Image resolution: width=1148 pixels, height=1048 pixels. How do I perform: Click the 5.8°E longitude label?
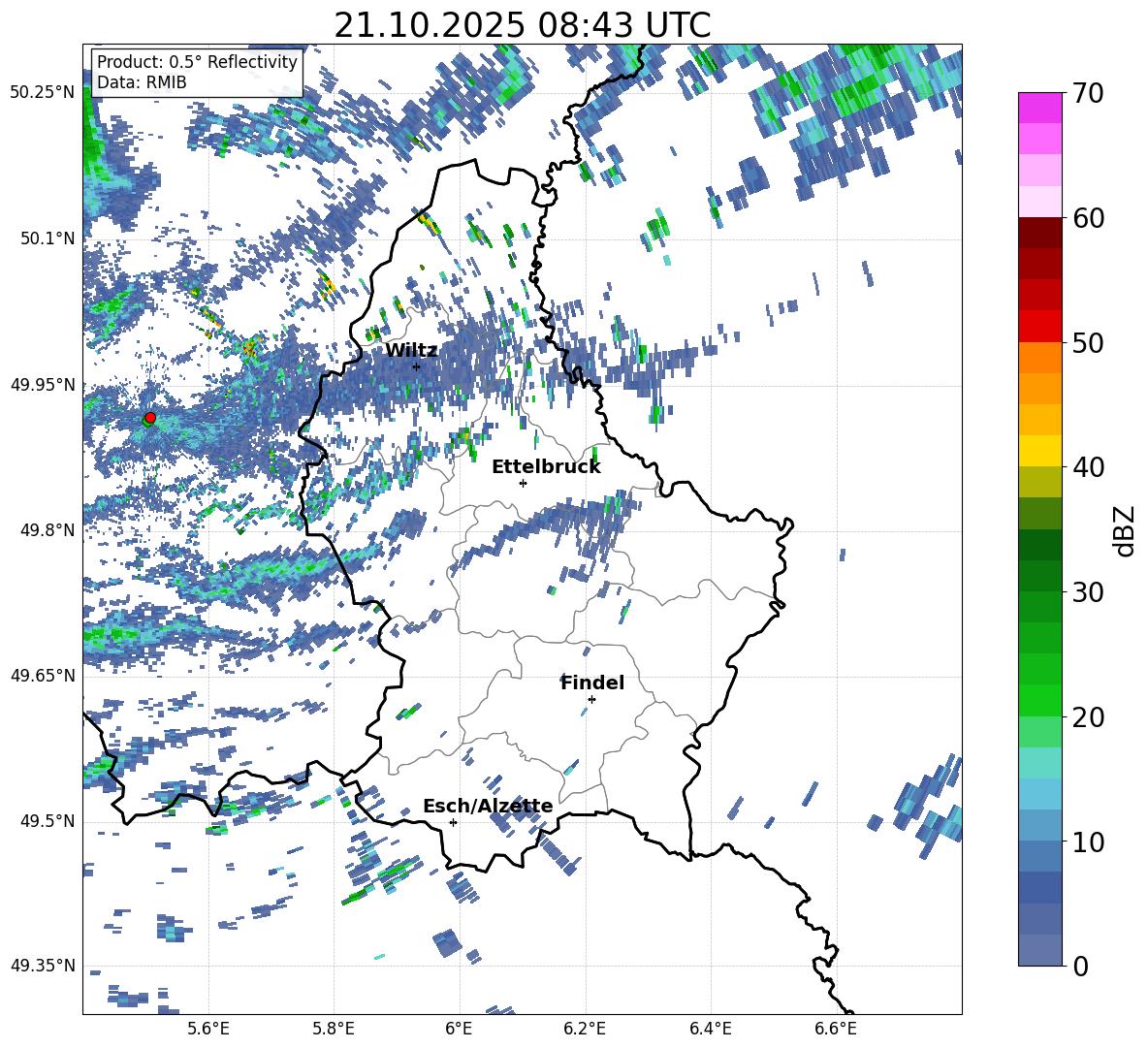(334, 1029)
